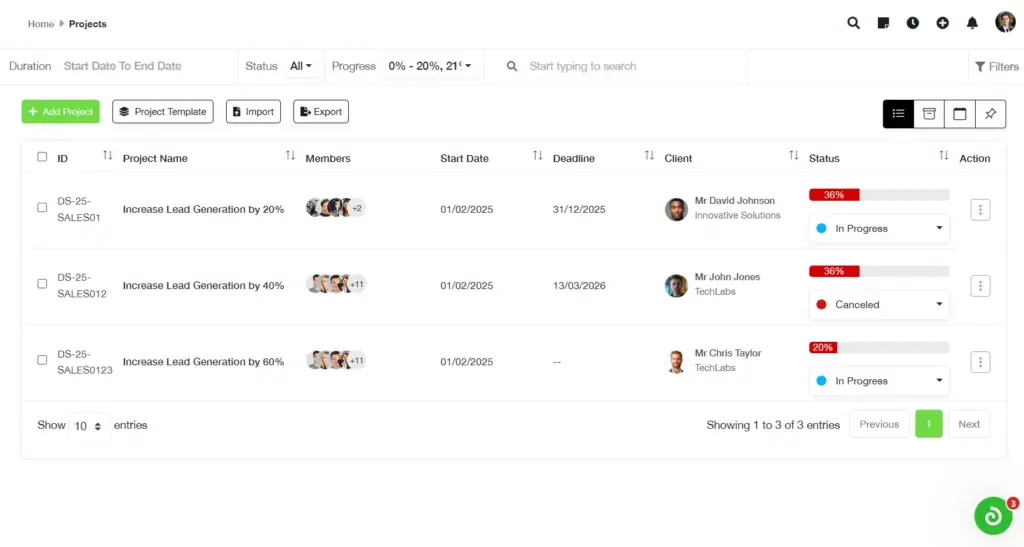Open action menu for DS-25-SALES0123
1024x547 pixels.
(980, 362)
